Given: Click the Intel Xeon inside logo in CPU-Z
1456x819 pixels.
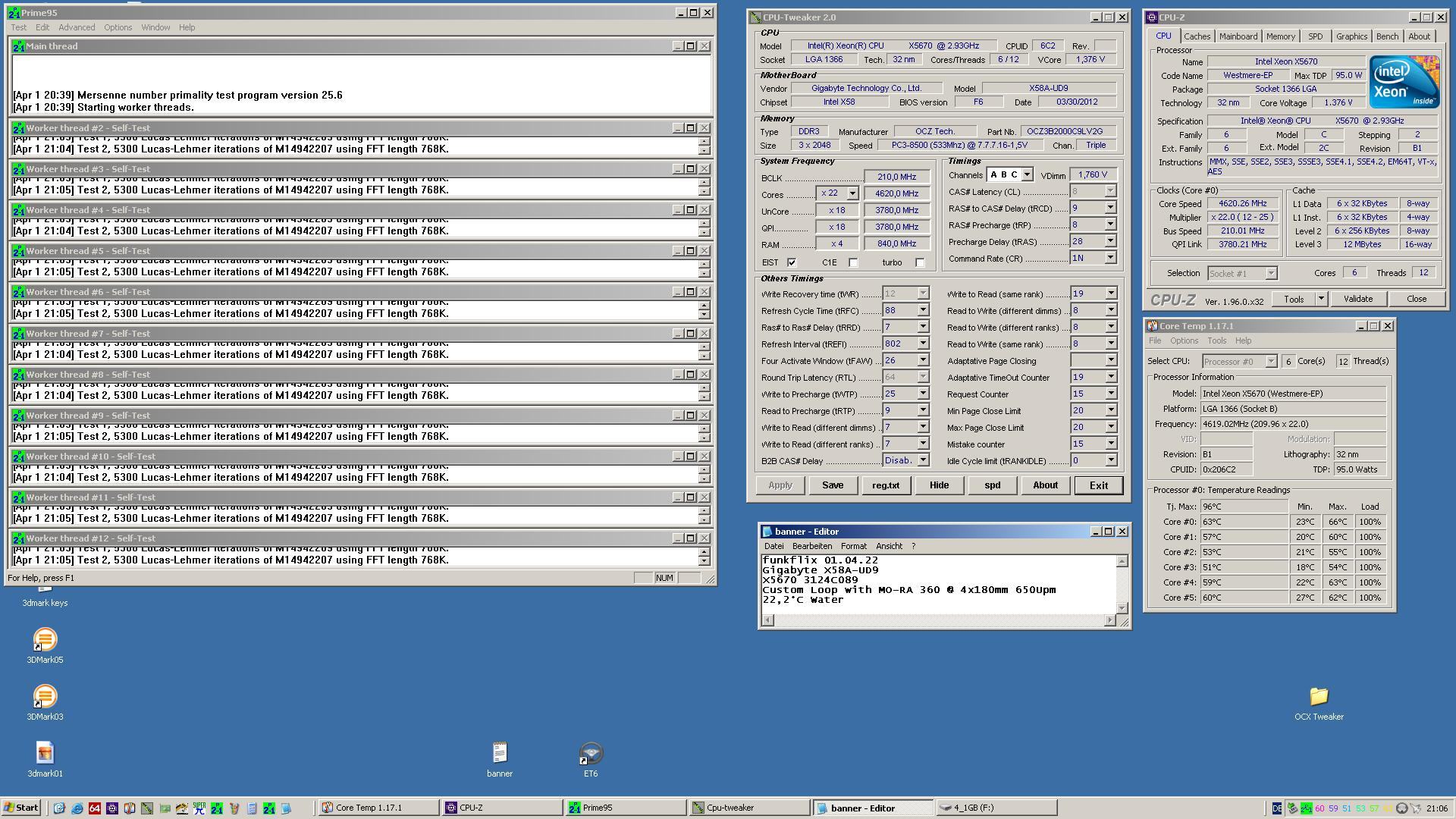Looking at the screenshot, I should pos(1404,81).
